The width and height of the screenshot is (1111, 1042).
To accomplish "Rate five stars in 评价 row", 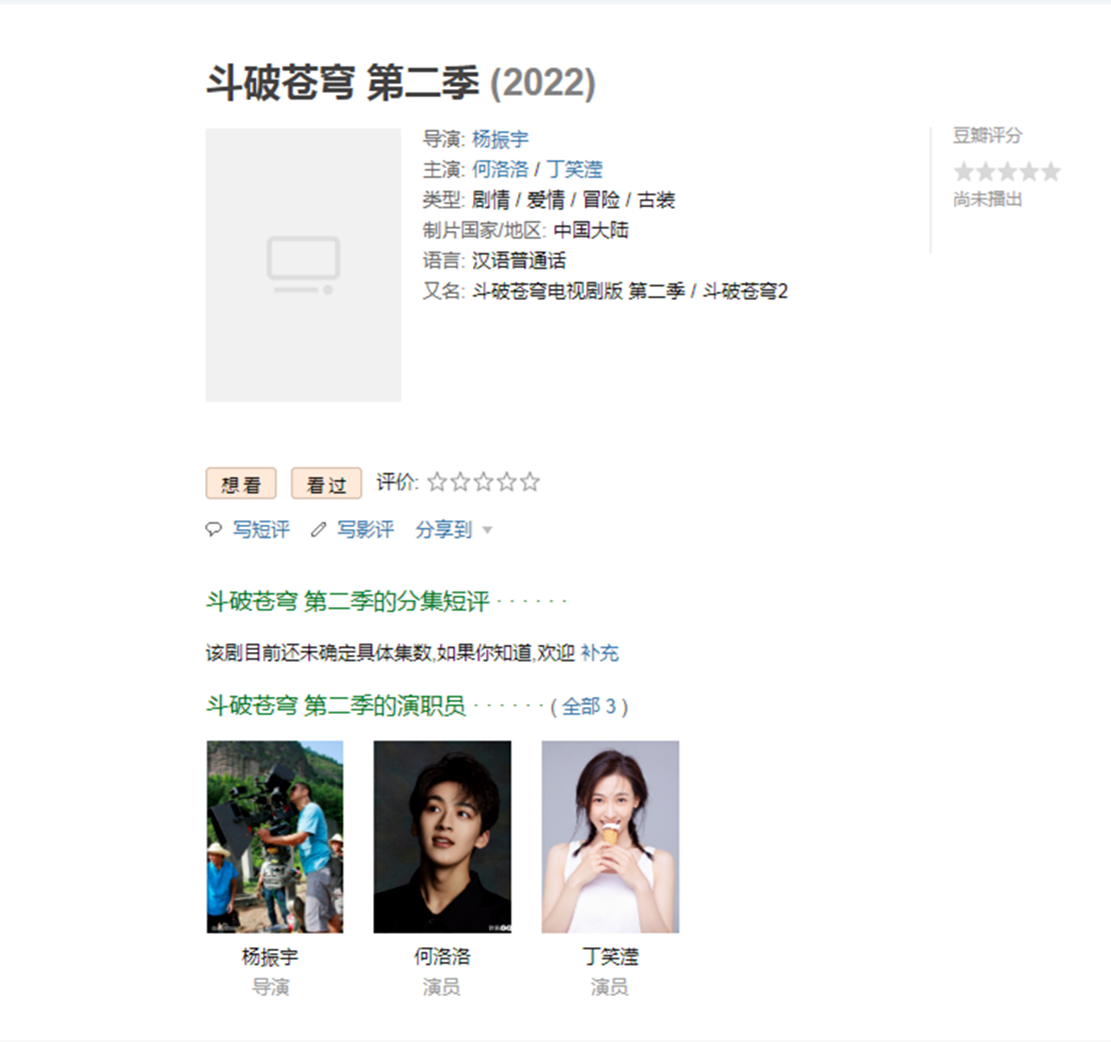I will [529, 482].
